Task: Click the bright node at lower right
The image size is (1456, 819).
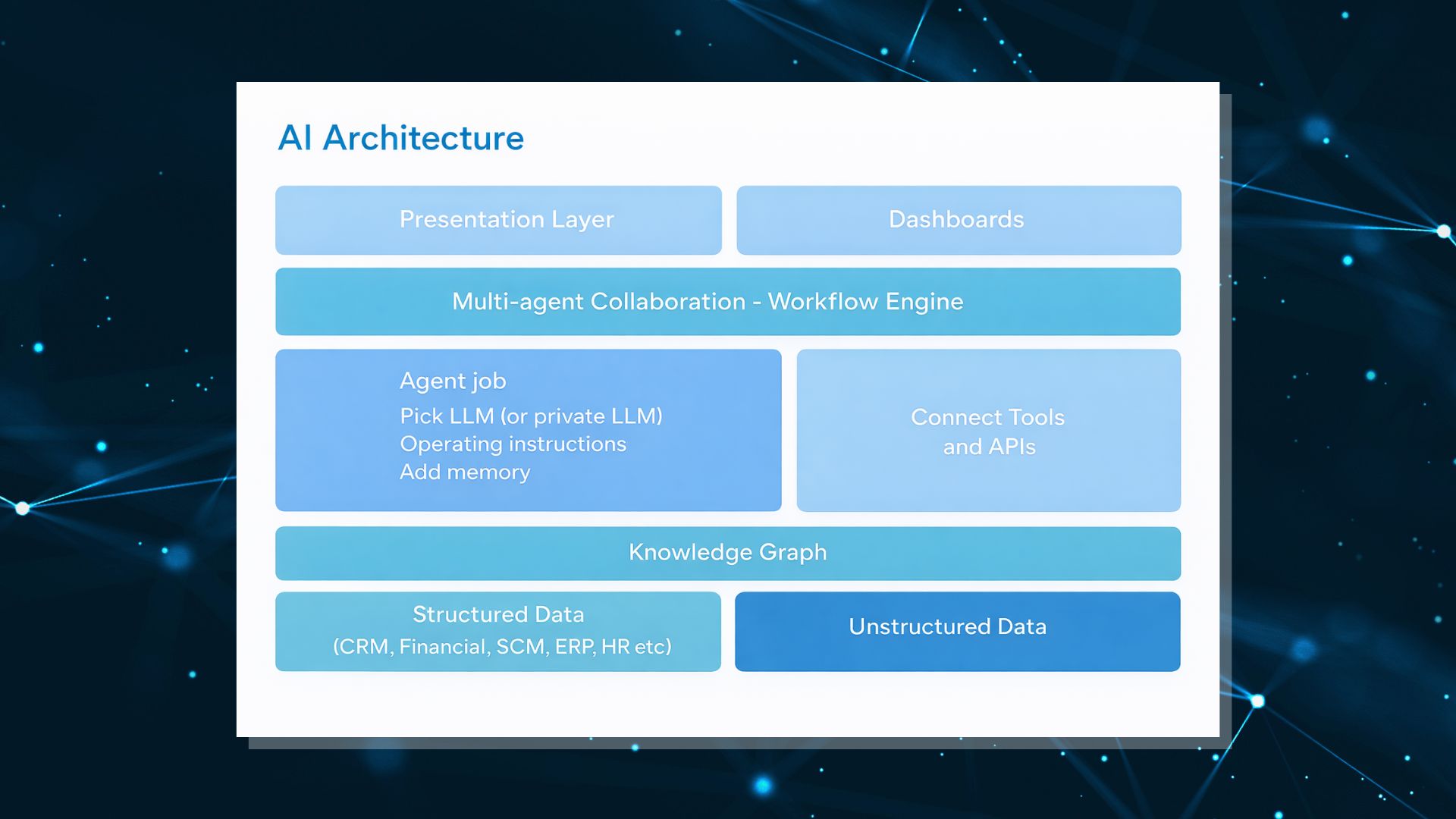Action: point(1257,701)
